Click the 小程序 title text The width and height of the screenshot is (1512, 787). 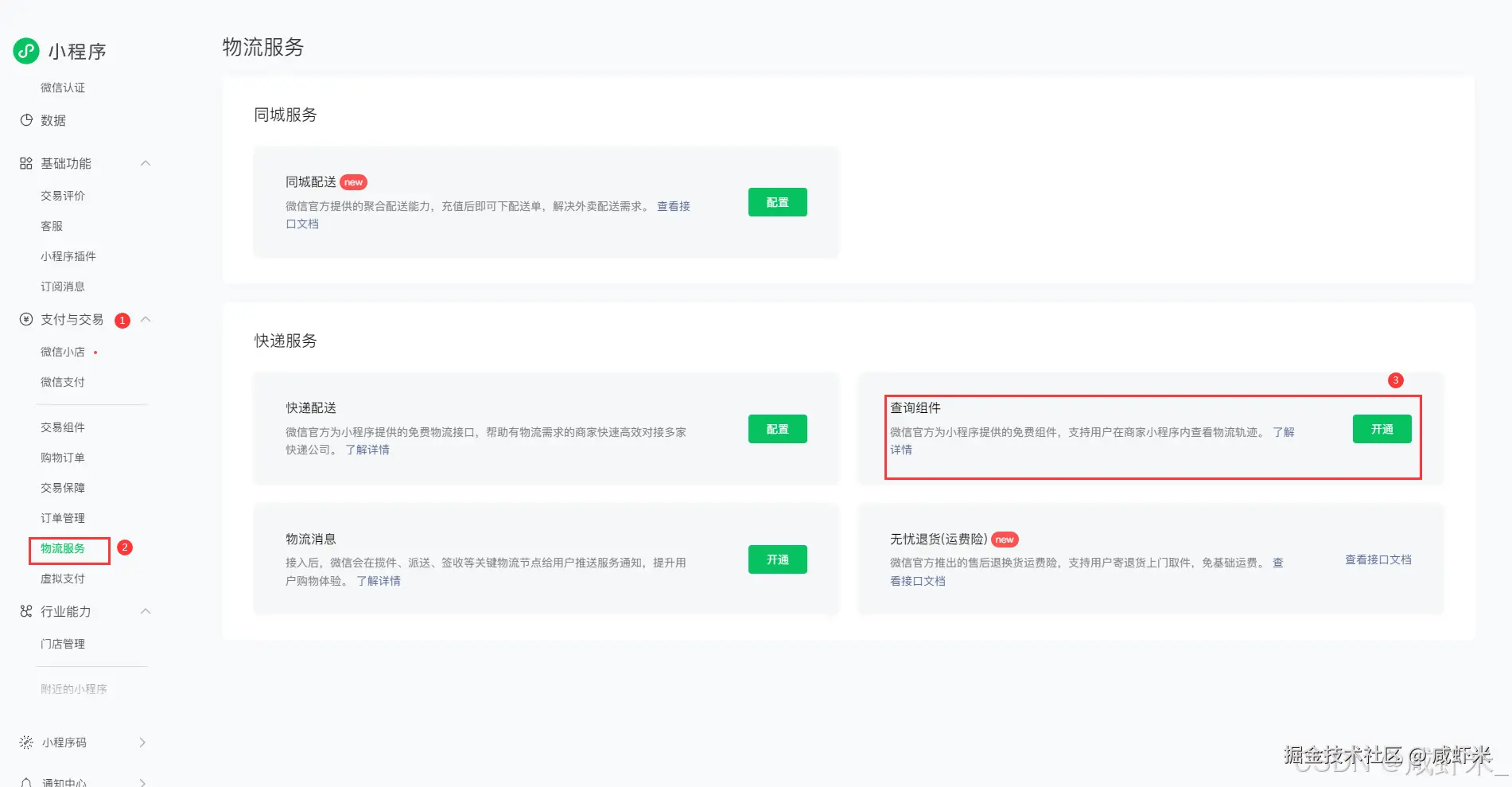(77, 52)
